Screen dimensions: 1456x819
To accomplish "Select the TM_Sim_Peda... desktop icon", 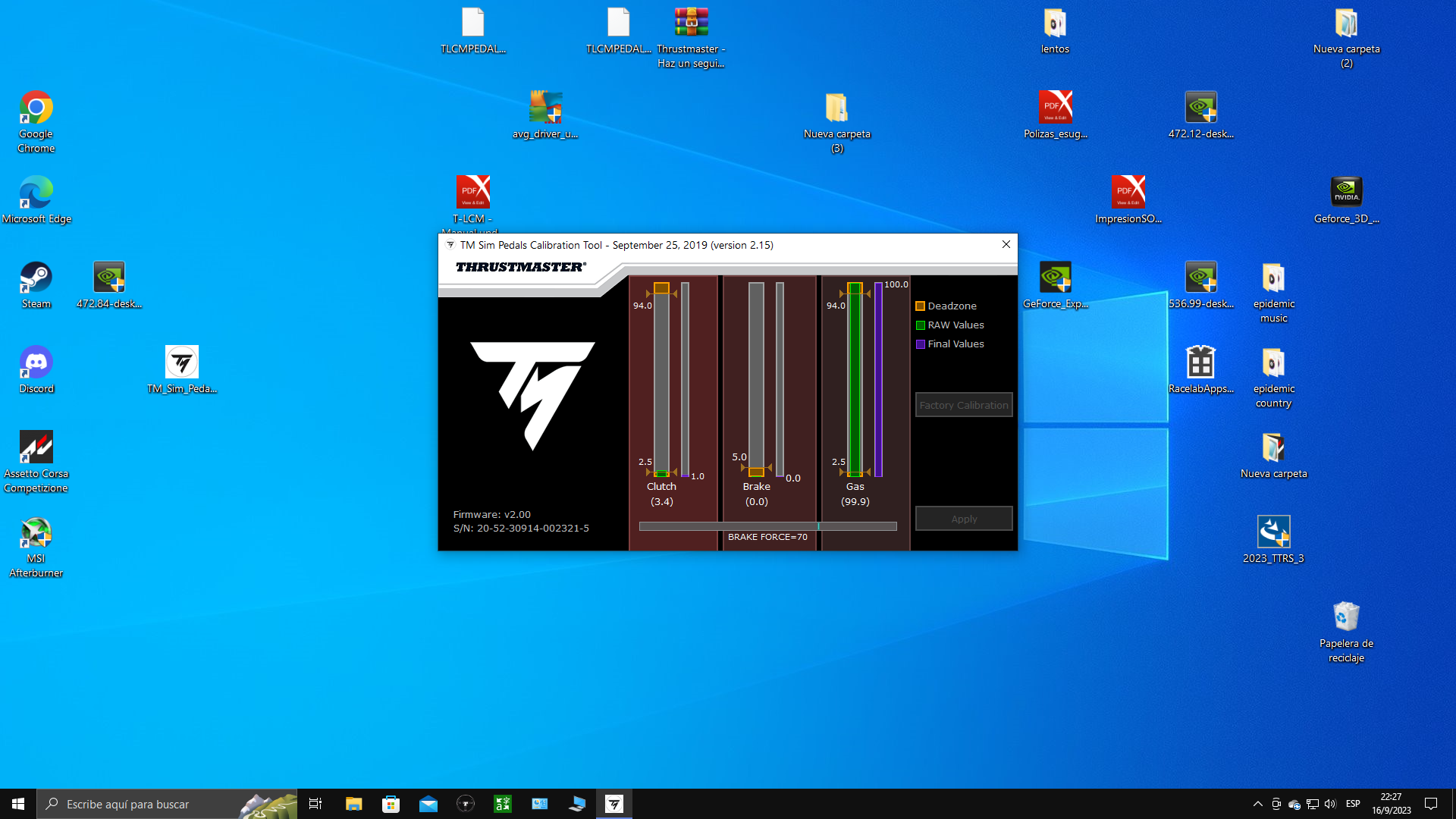I will (182, 370).
